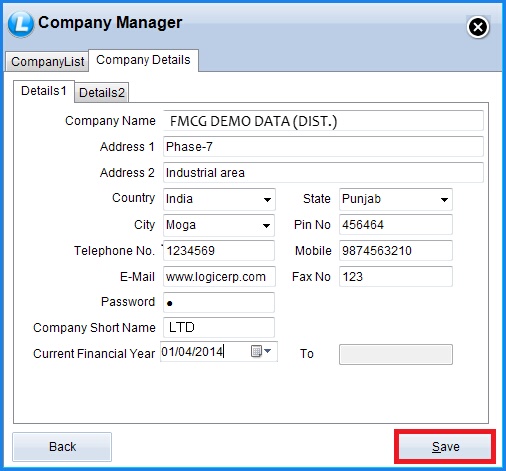Screen dimensions: 506x471
Task: Click into the Address 1 field
Action: (x=323, y=146)
